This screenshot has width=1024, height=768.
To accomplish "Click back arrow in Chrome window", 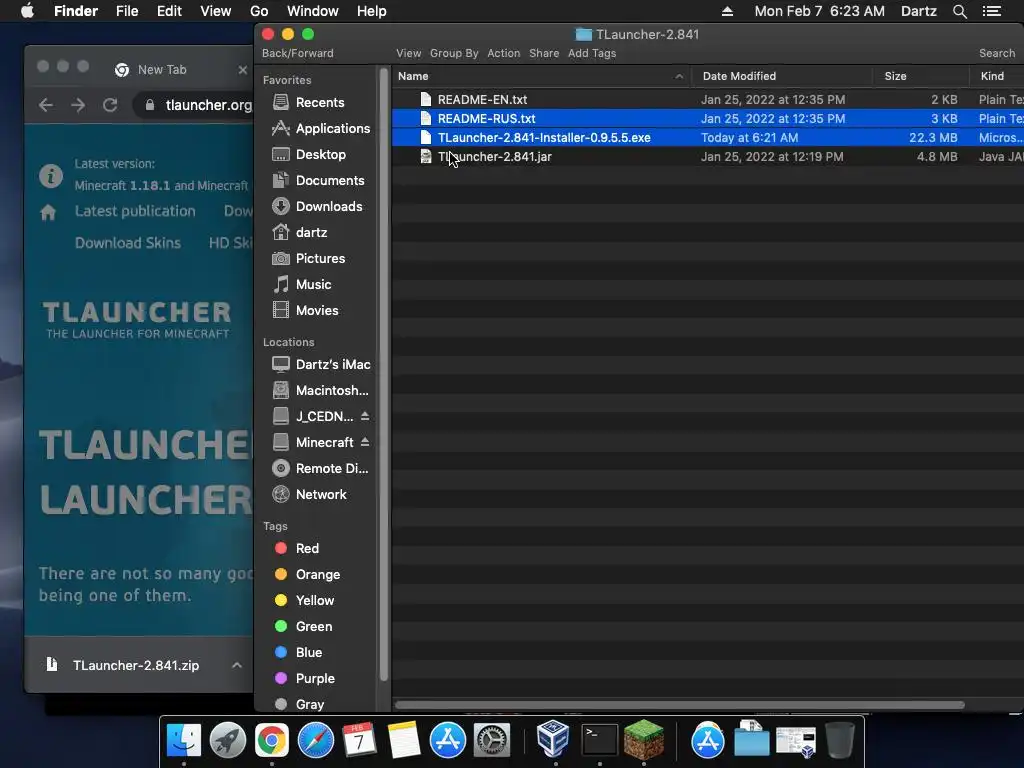I will click(x=46, y=105).
